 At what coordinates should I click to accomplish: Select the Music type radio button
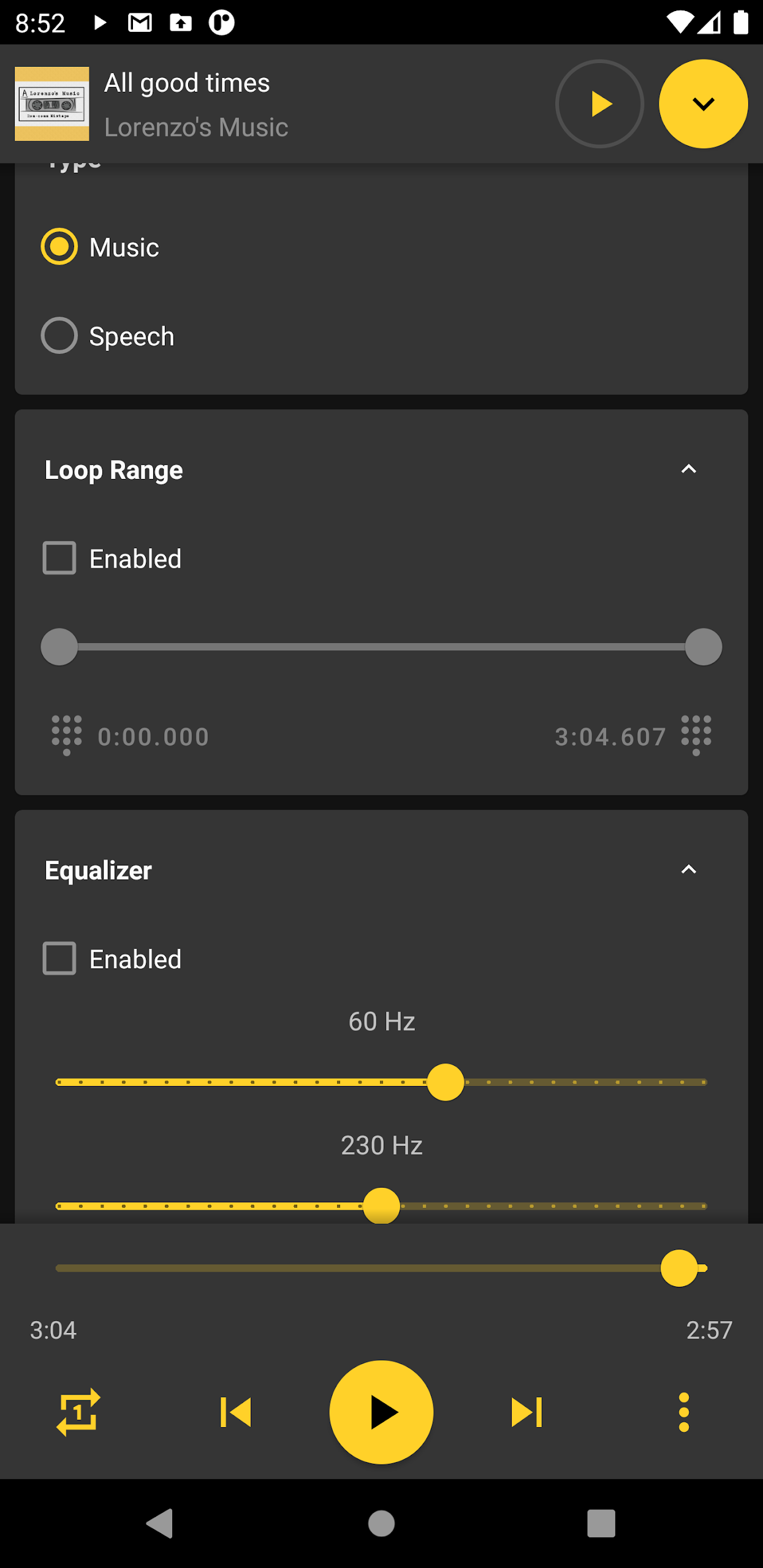[59, 247]
